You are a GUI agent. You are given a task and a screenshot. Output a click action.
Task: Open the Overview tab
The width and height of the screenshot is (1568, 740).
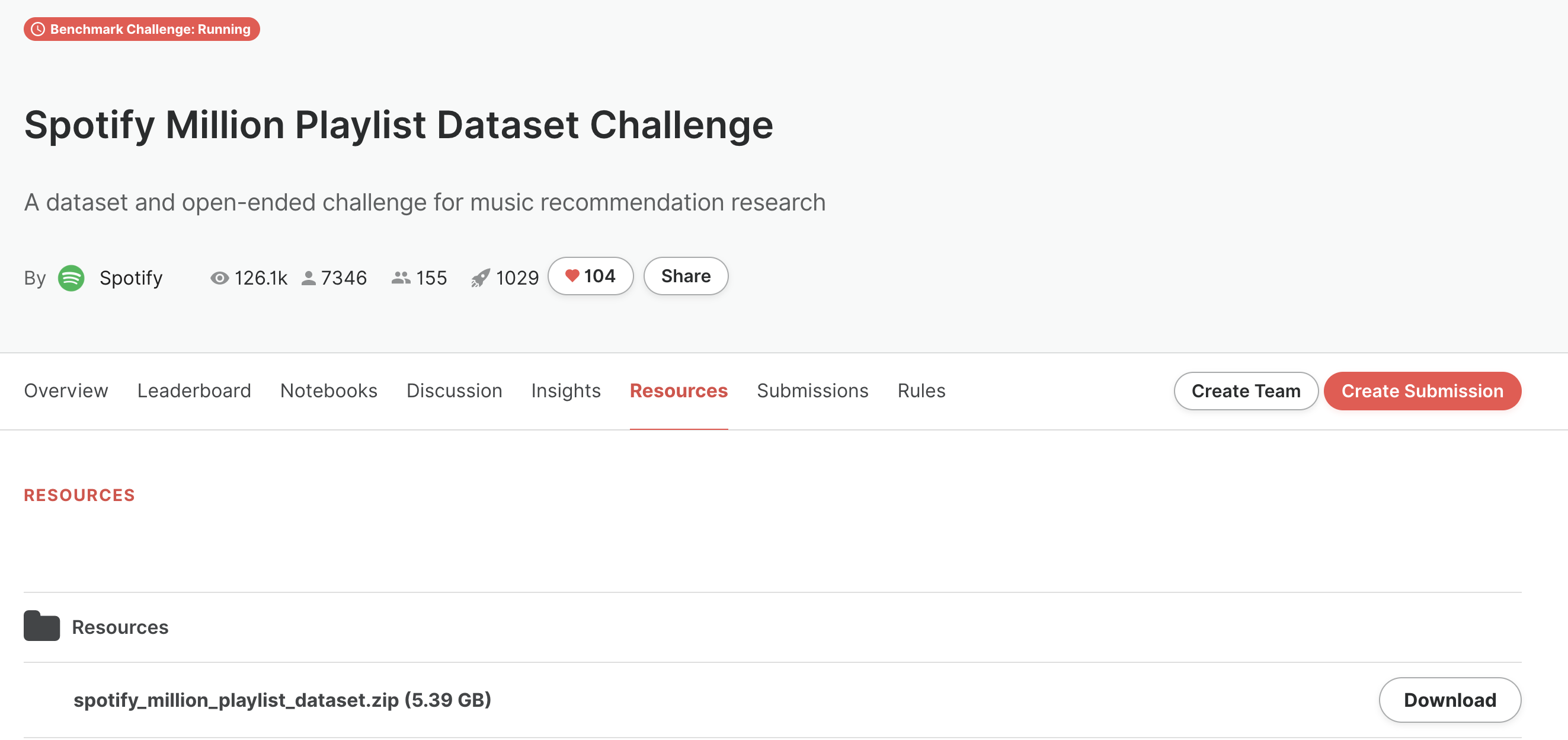66,390
